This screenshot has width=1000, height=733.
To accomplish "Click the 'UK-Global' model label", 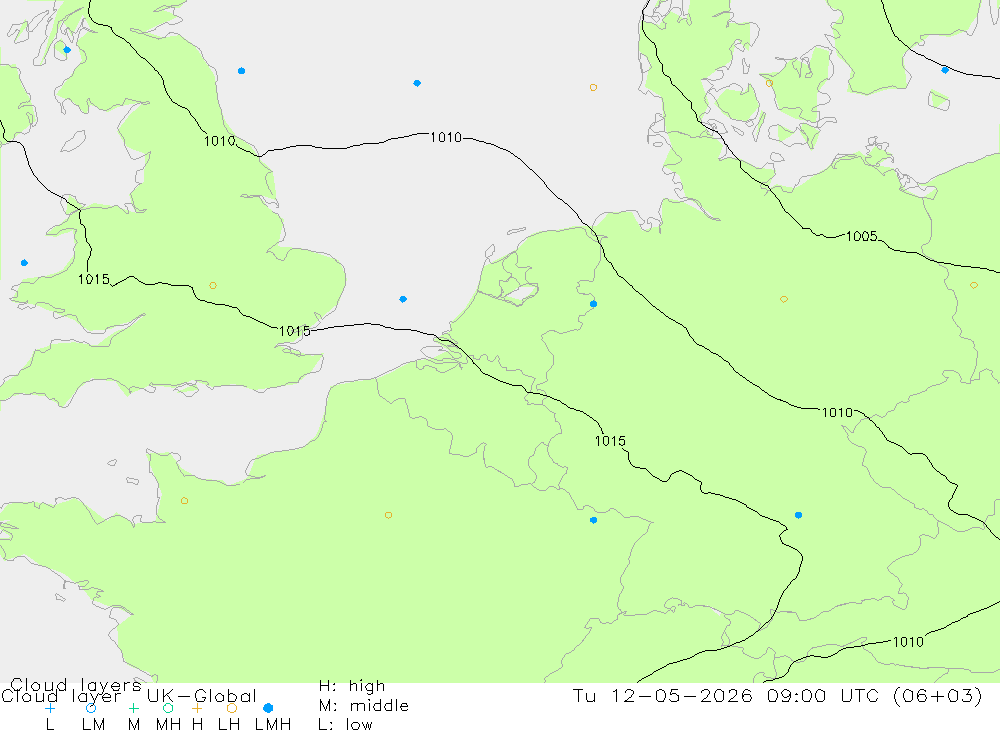I will pyautogui.click(x=202, y=696).
